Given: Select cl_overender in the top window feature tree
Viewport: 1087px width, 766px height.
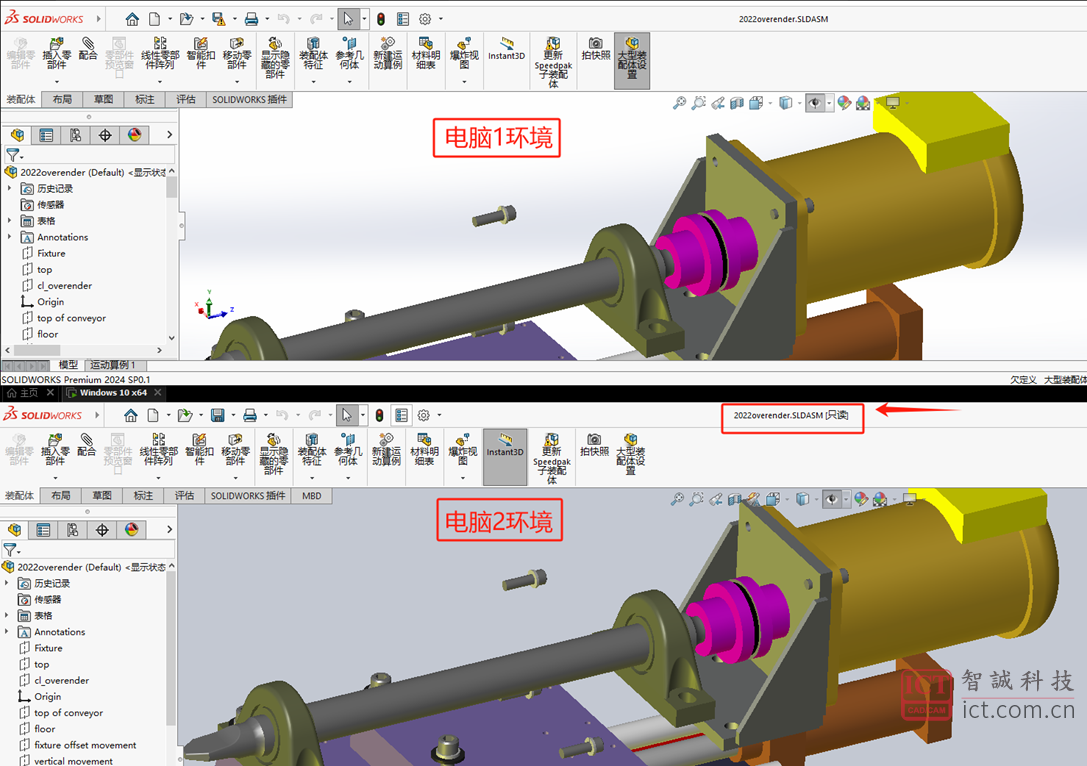Looking at the screenshot, I should point(64,286).
